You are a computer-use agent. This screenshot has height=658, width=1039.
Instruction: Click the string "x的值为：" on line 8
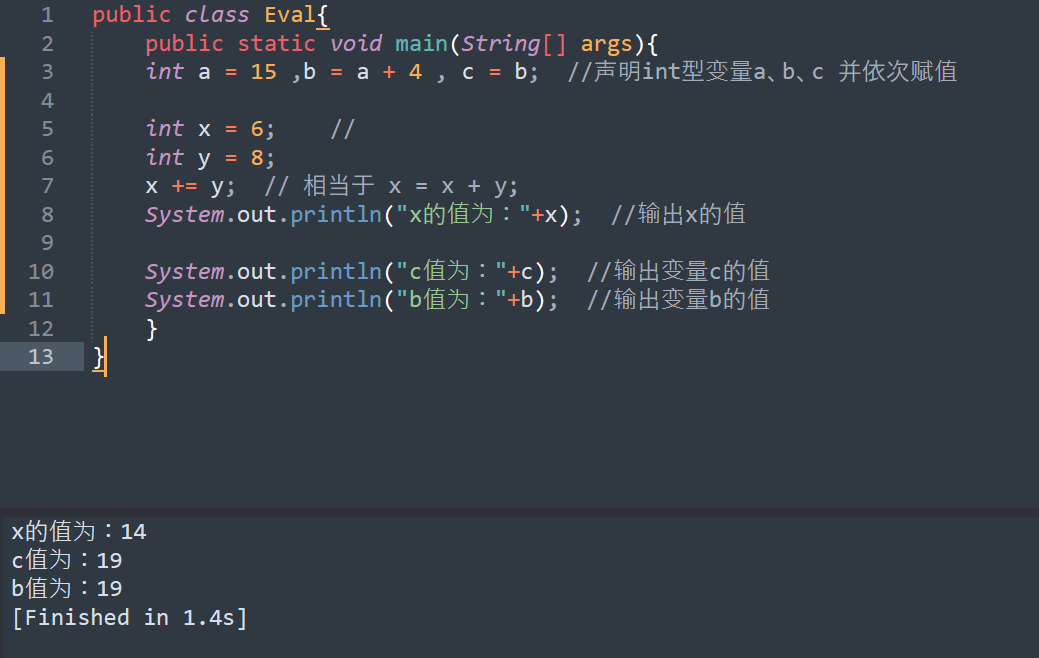[463, 215]
